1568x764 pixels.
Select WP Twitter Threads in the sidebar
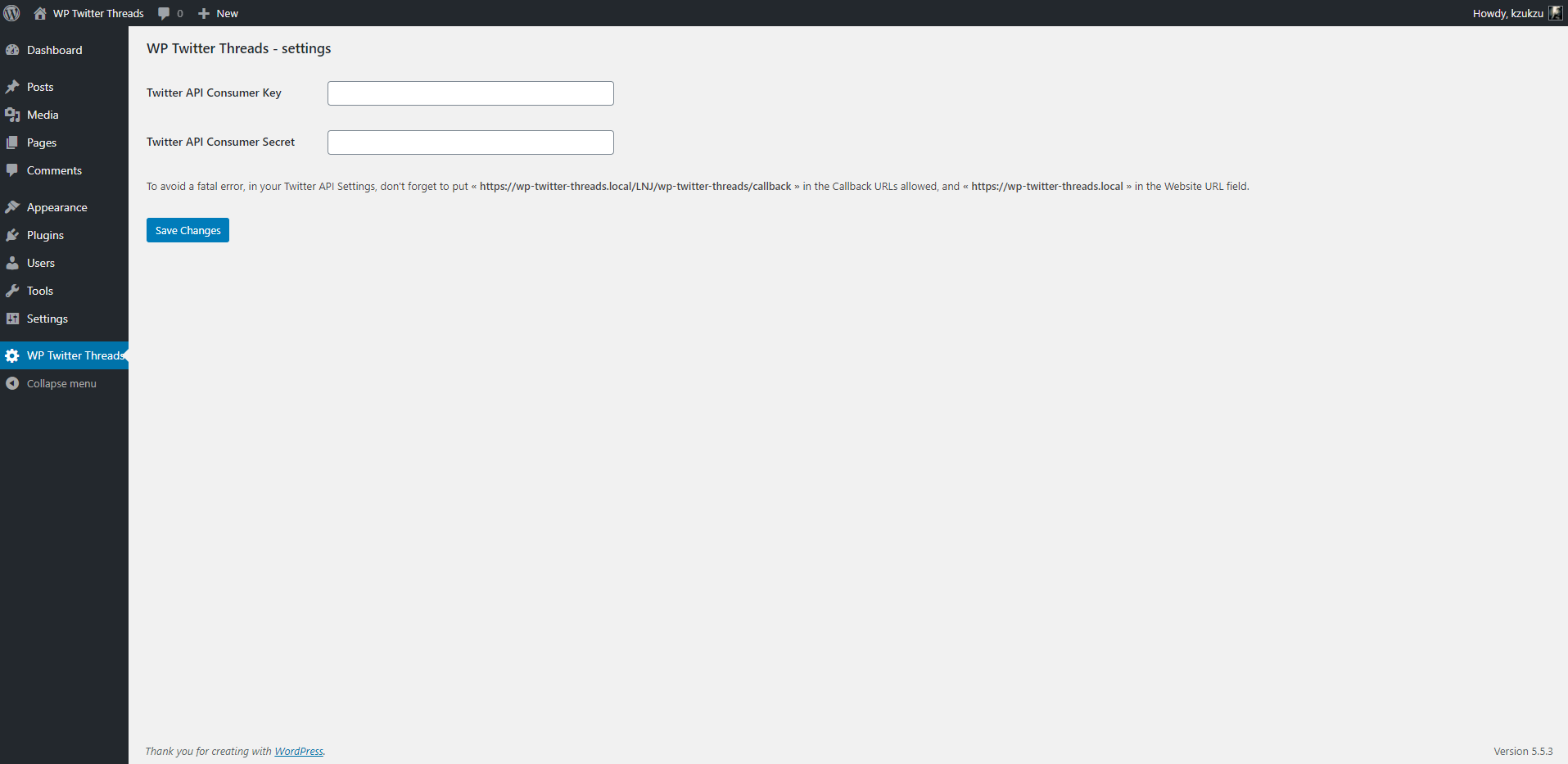[x=64, y=355]
